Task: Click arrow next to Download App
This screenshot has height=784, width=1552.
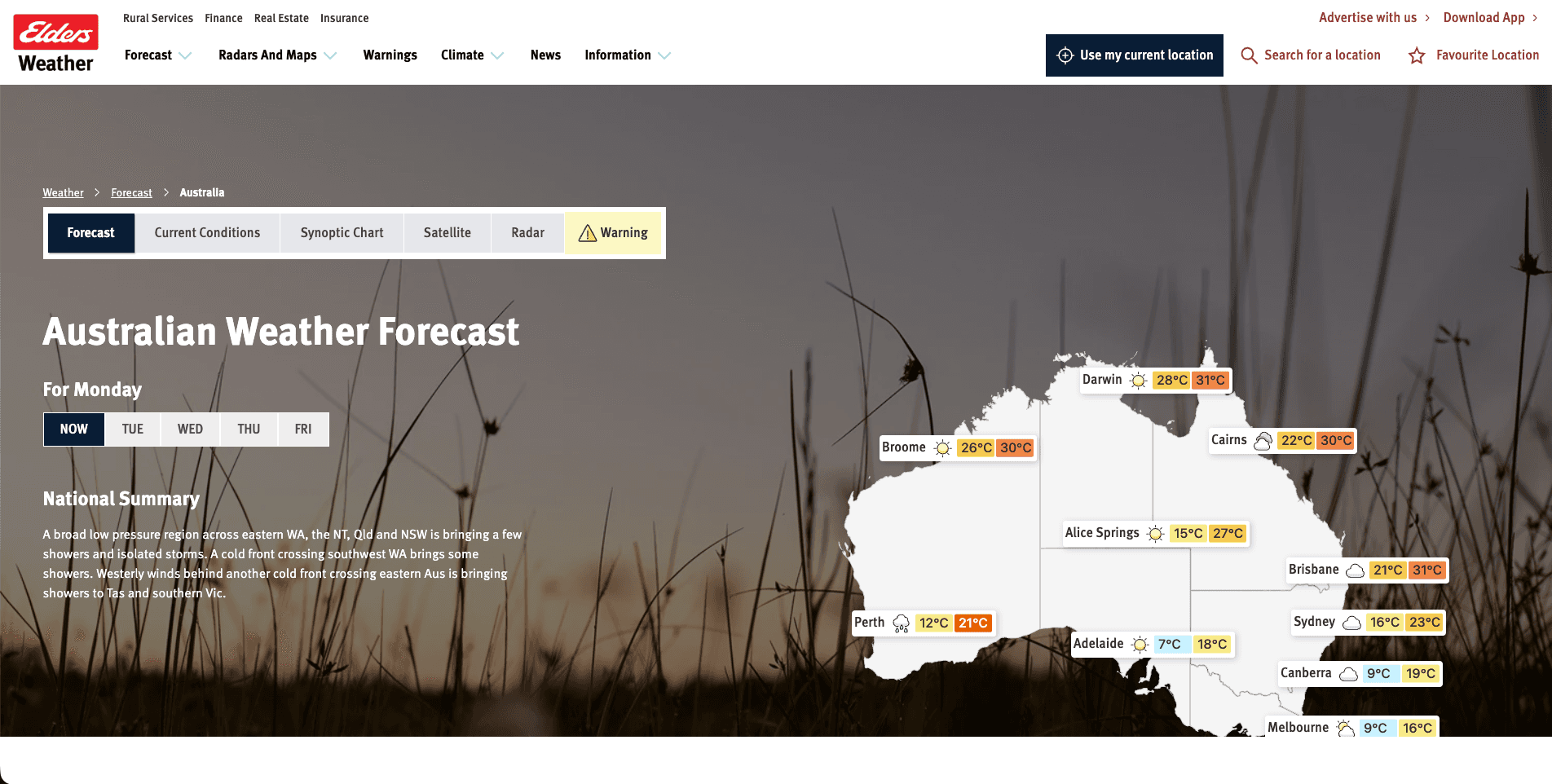Action: pyautogui.click(x=1535, y=18)
